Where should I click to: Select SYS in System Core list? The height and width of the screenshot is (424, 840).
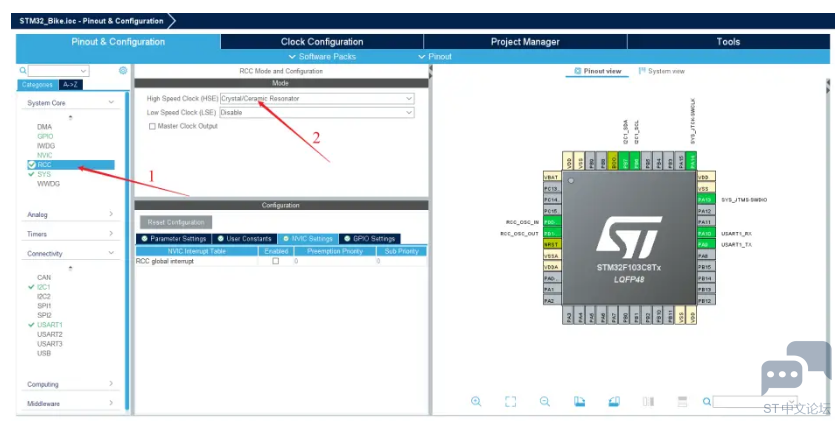(44, 174)
